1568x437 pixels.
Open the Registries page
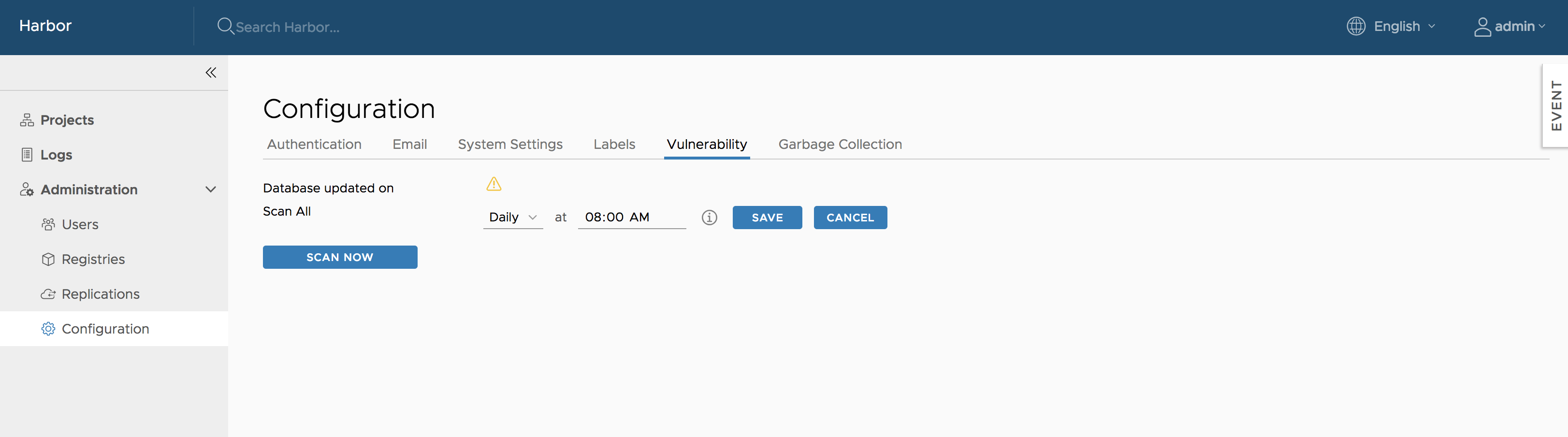93,259
